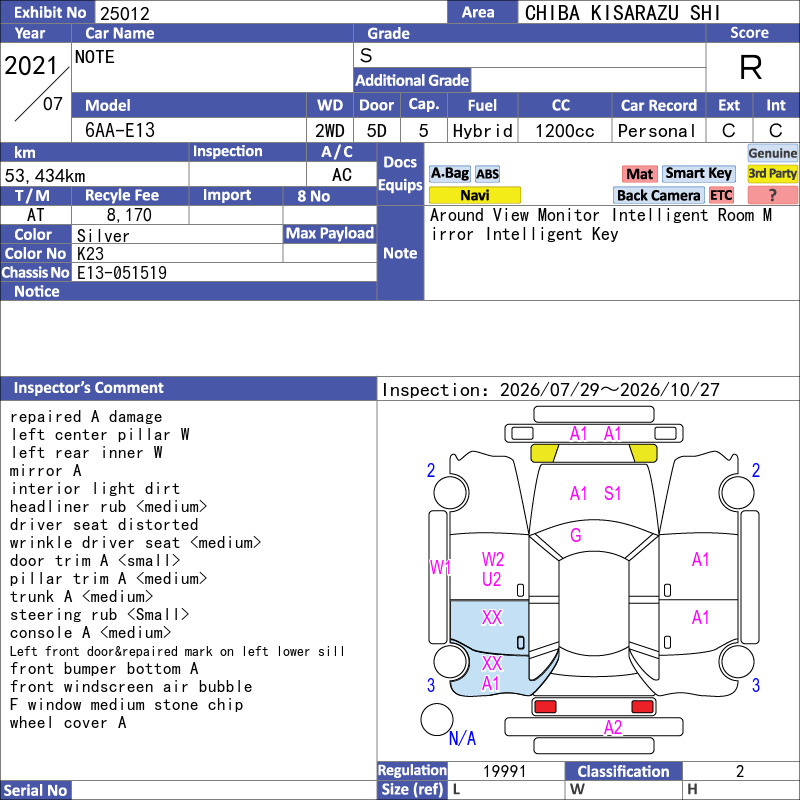Viewport: 800px width, 800px height.
Task: Click the area CHIBA KISARAZU SHI
Action: pyautogui.click(x=622, y=13)
